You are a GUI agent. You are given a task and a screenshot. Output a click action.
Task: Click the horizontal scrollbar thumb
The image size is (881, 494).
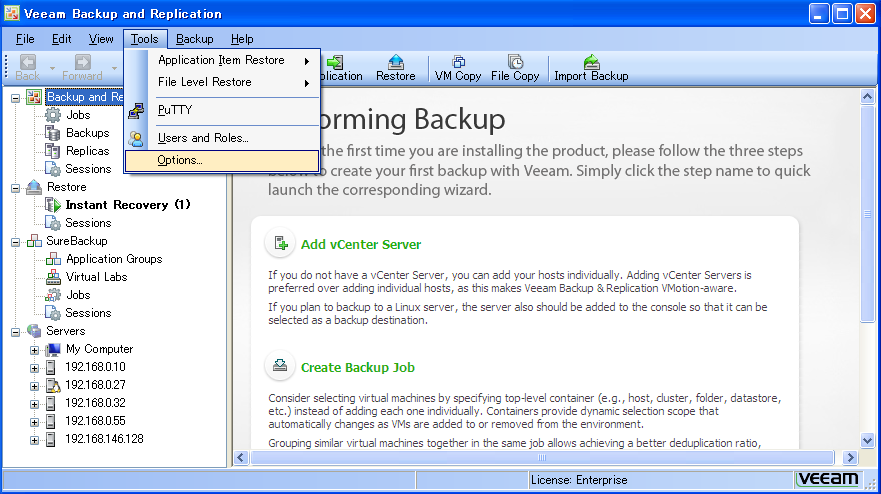pyautogui.click(x=542, y=457)
